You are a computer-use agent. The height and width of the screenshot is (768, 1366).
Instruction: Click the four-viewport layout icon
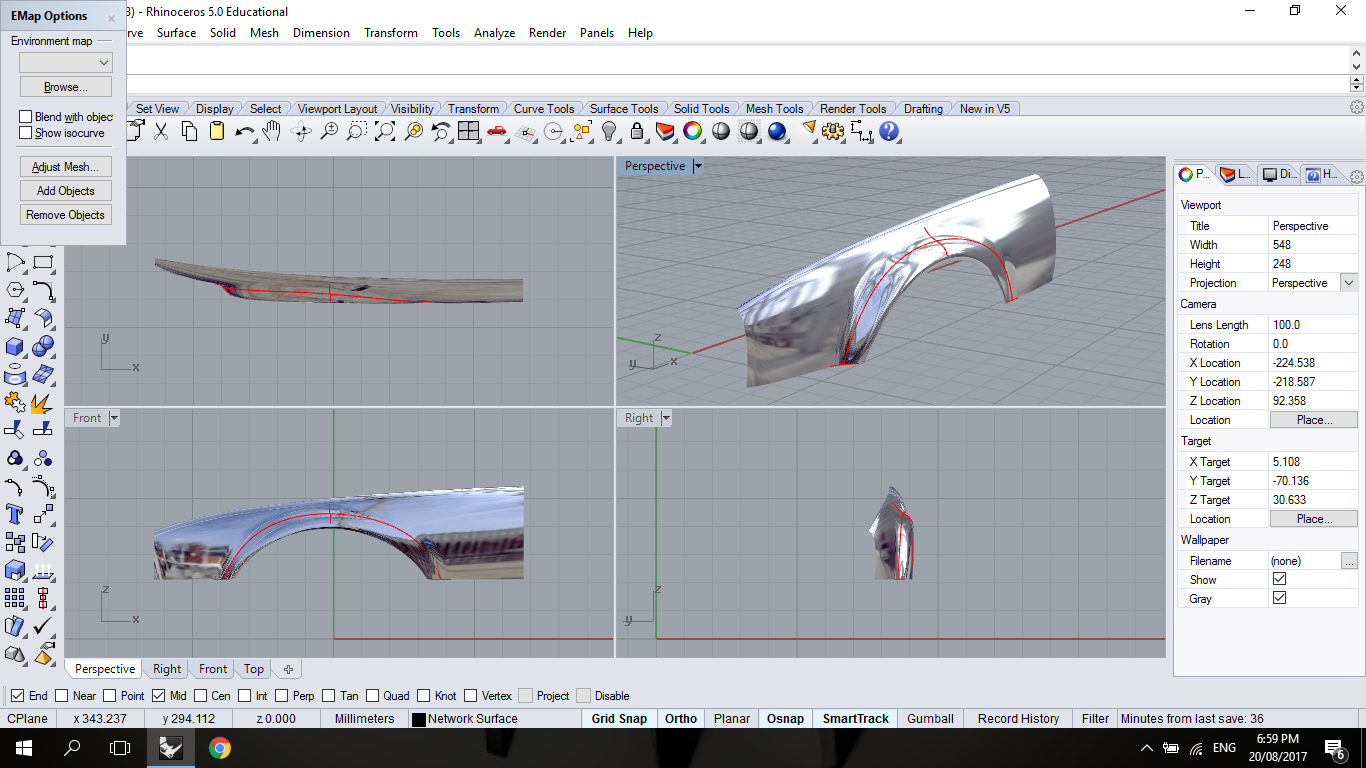(468, 131)
